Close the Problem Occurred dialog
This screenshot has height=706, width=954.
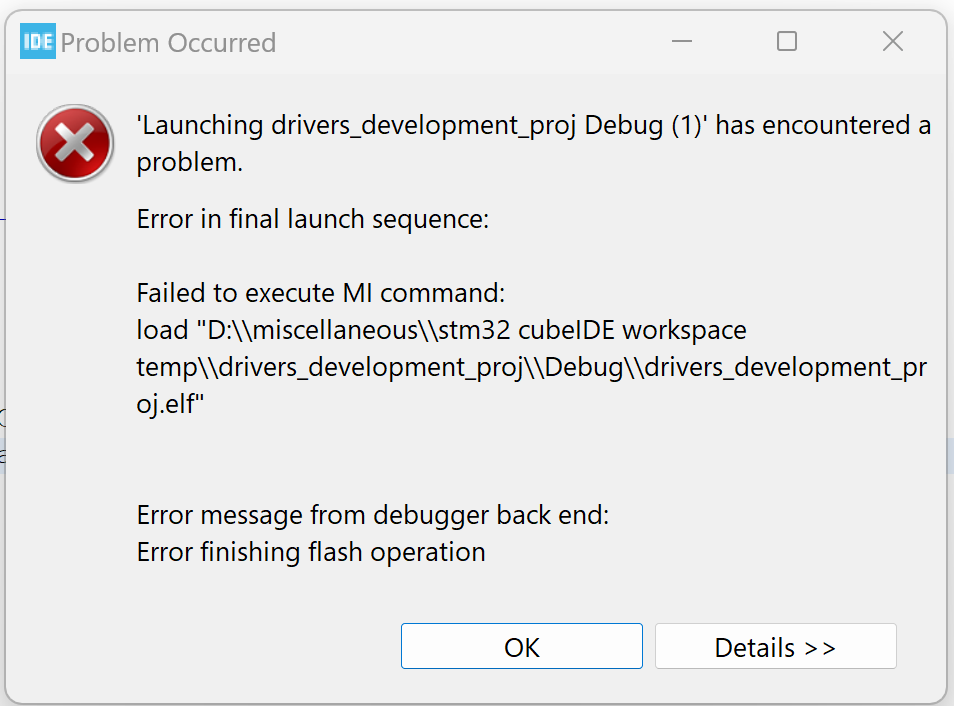tap(892, 42)
